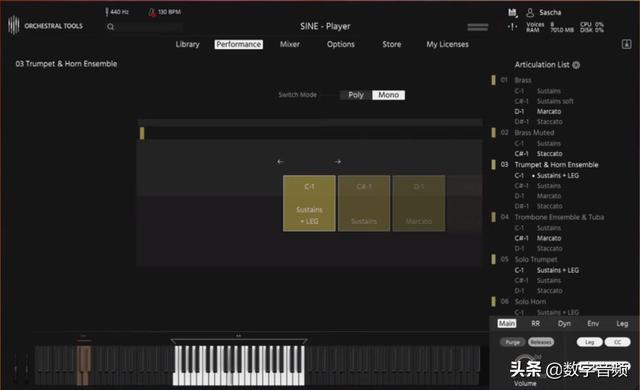
Task: Select Sustains + LEG under Solo Trumpet
Action: pos(558,270)
